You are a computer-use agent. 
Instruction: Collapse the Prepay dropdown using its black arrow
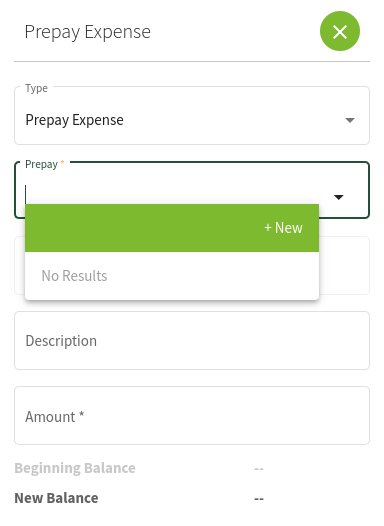click(x=338, y=197)
